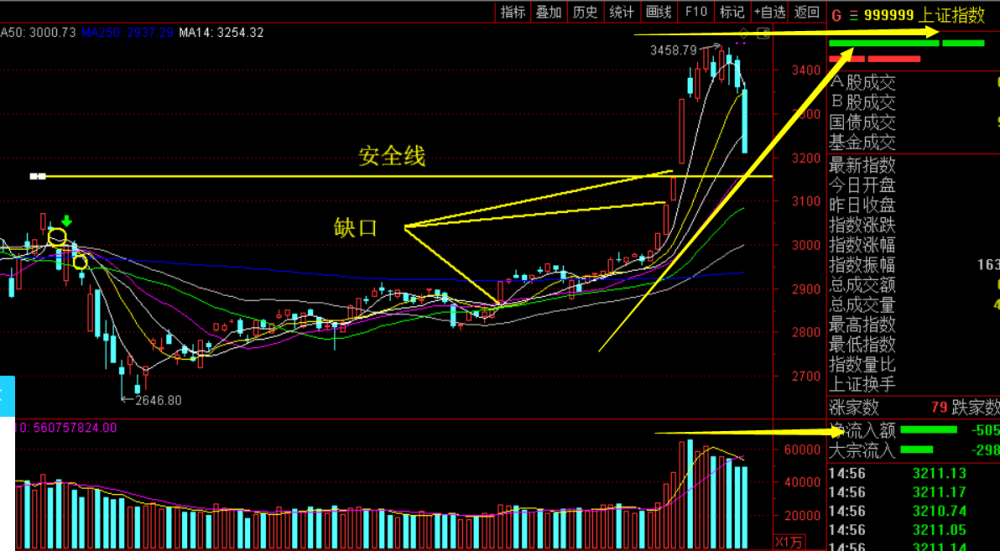This screenshot has width=1000, height=551.
Task: Click the 净流入额 label
Action: pos(862,430)
